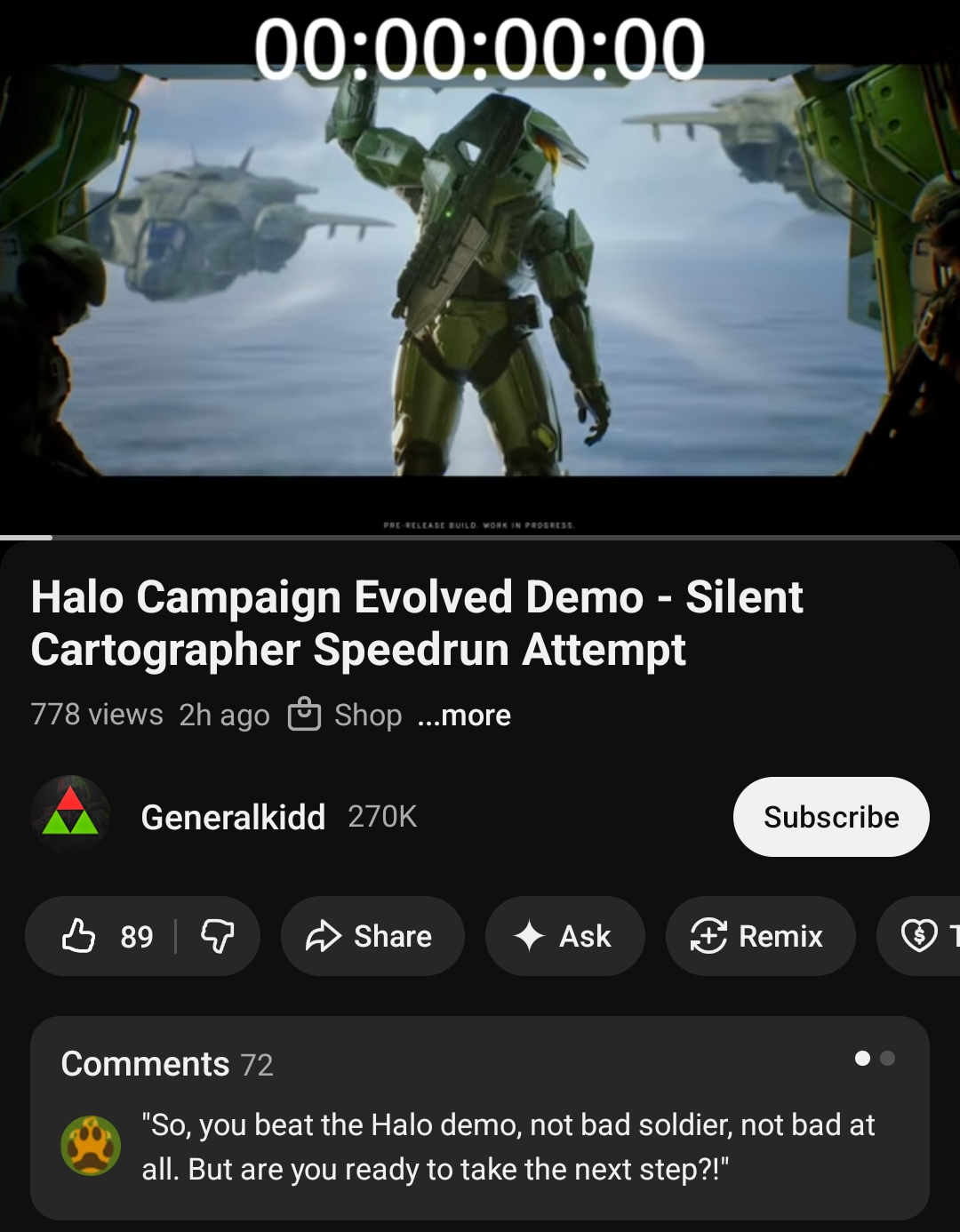Viewport: 960px width, 1232px height.
Task: Open Generalkidd channel avatar
Action: coord(71,816)
